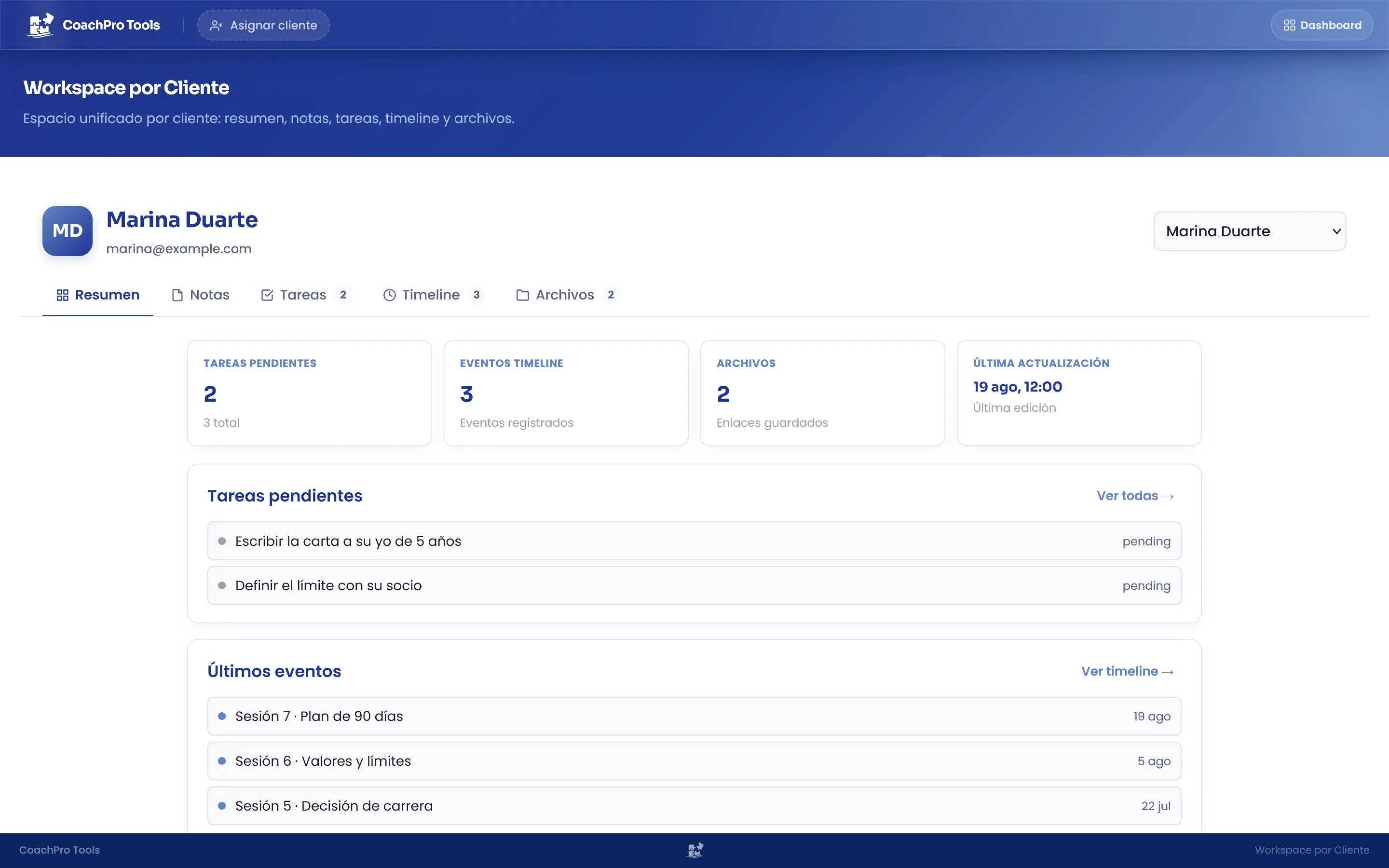
Task: Click the Dashboard grid icon
Action: (1289, 25)
